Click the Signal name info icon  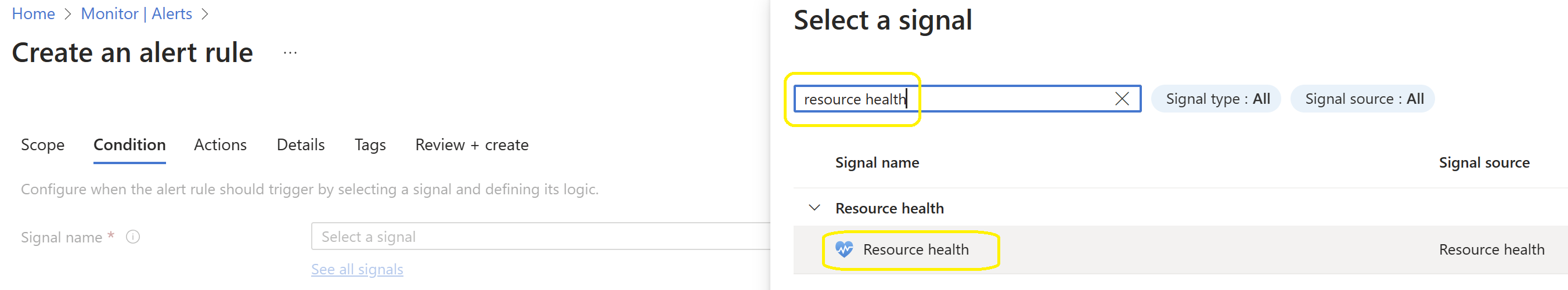point(133,237)
